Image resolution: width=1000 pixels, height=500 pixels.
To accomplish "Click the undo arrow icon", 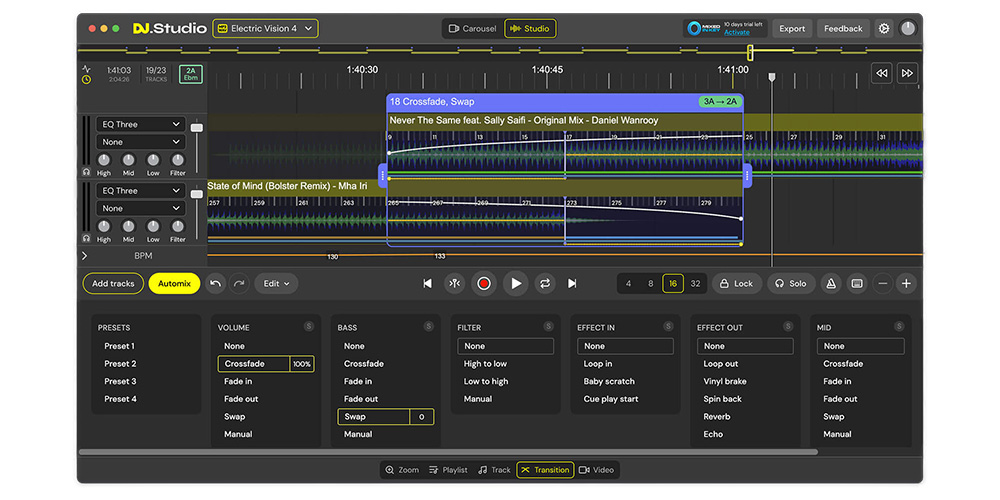I will pyautogui.click(x=216, y=284).
